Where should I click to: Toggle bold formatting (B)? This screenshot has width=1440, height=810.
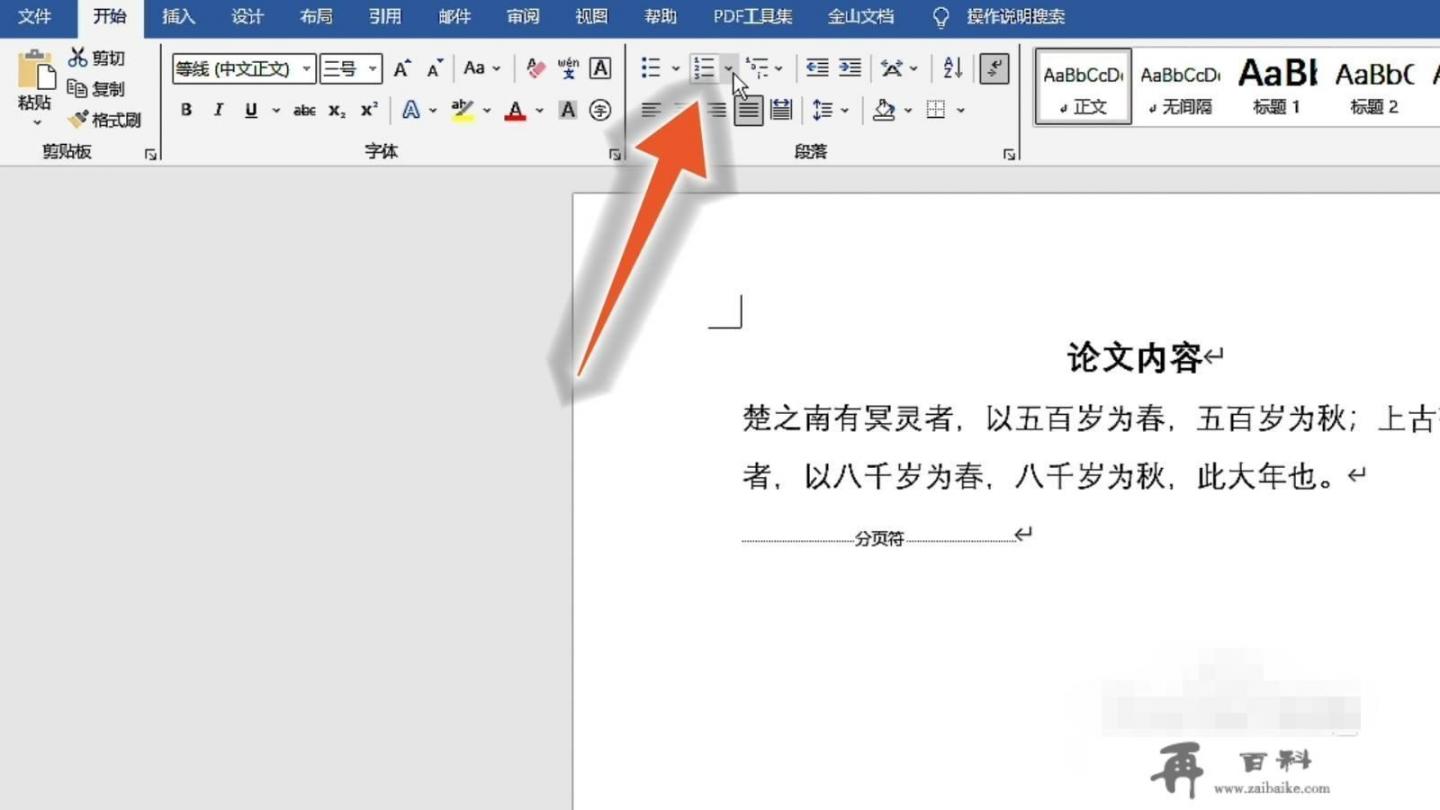(186, 110)
